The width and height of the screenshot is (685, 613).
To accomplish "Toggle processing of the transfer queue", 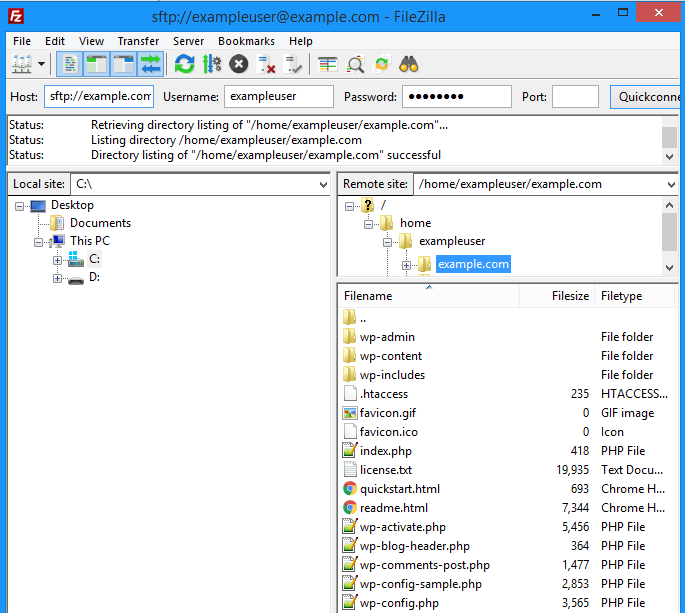I will point(211,64).
